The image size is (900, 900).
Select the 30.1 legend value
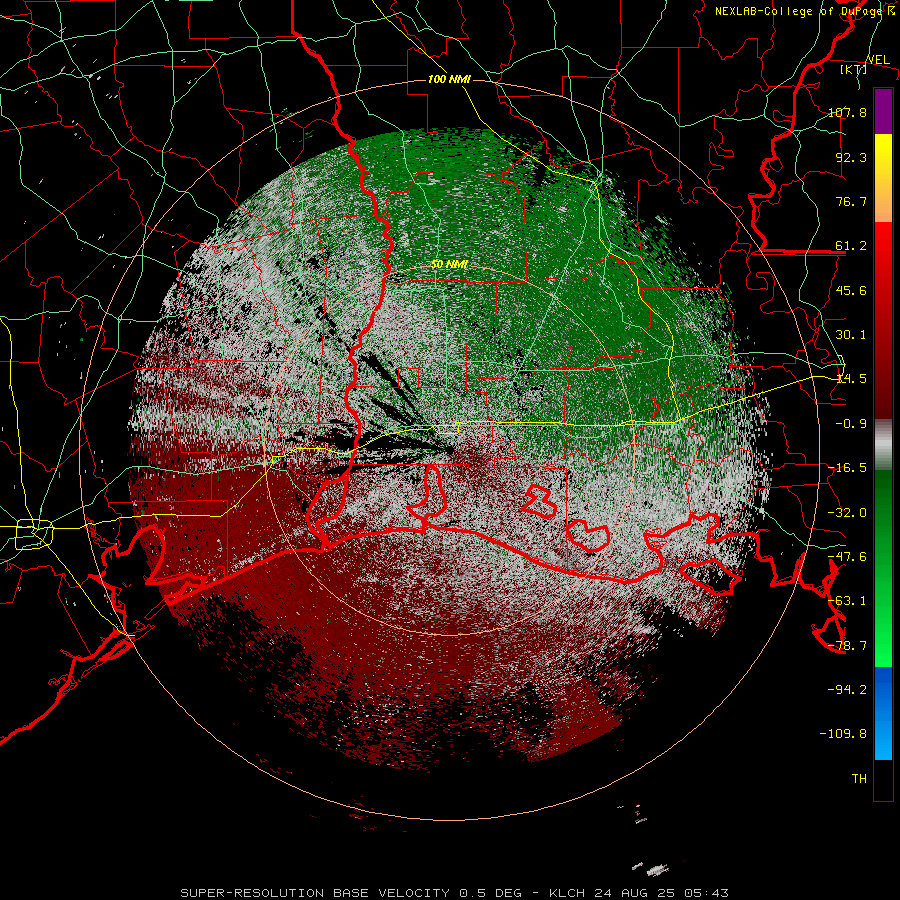[851, 335]
